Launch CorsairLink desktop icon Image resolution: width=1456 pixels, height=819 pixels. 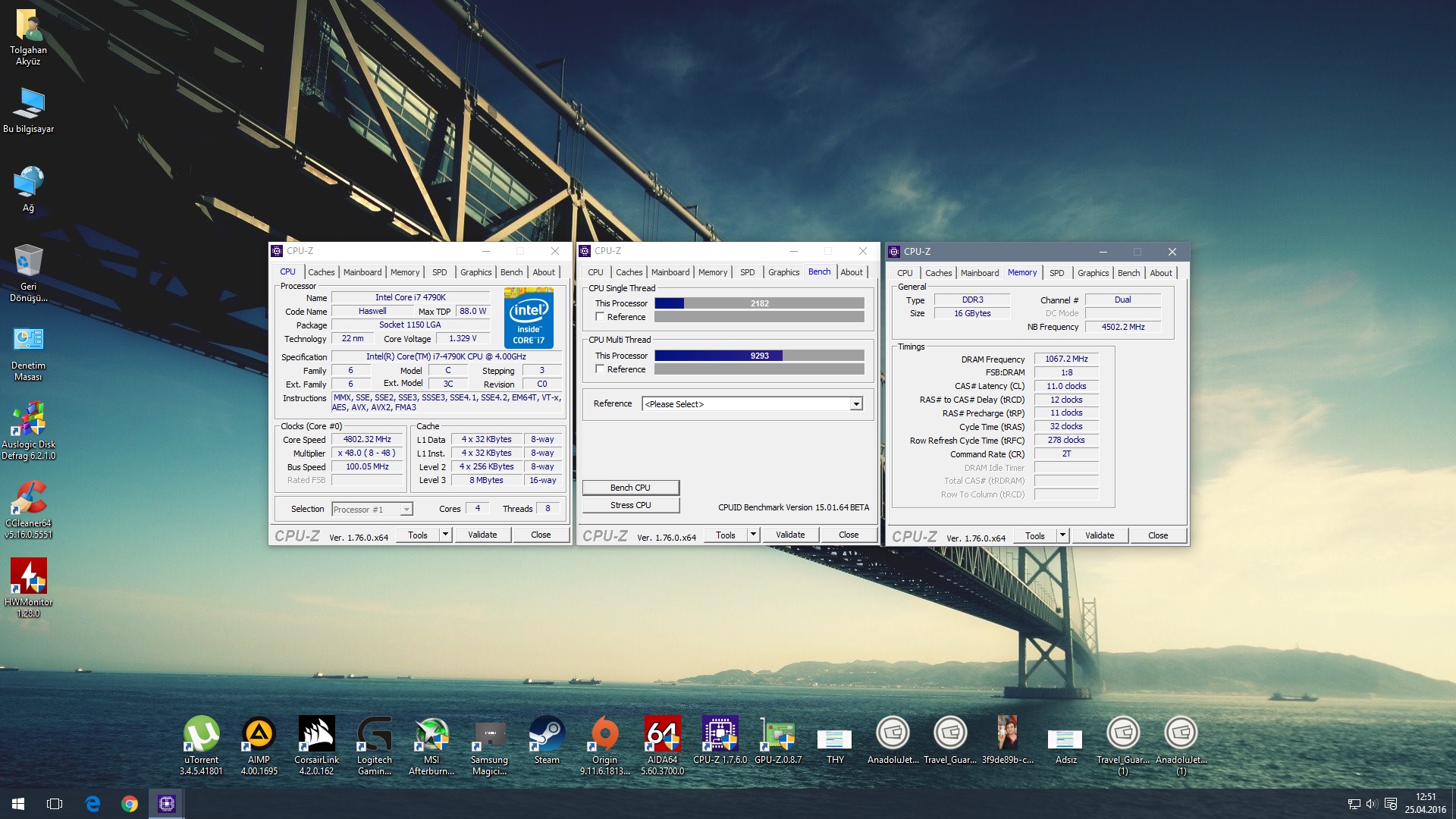(316, 734)
